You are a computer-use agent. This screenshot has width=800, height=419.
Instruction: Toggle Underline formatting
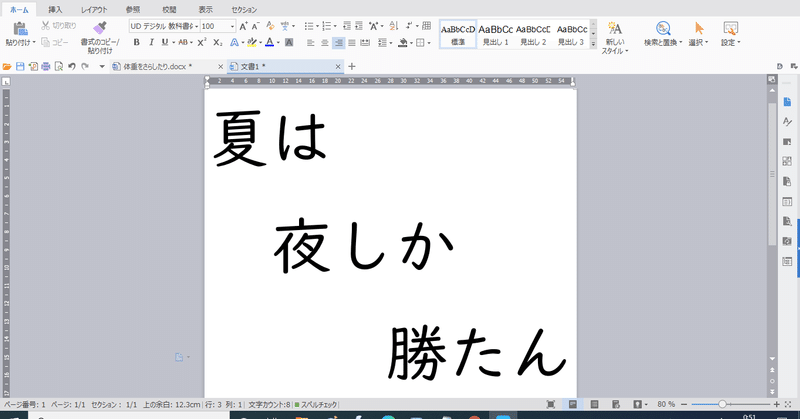point(164,42)
